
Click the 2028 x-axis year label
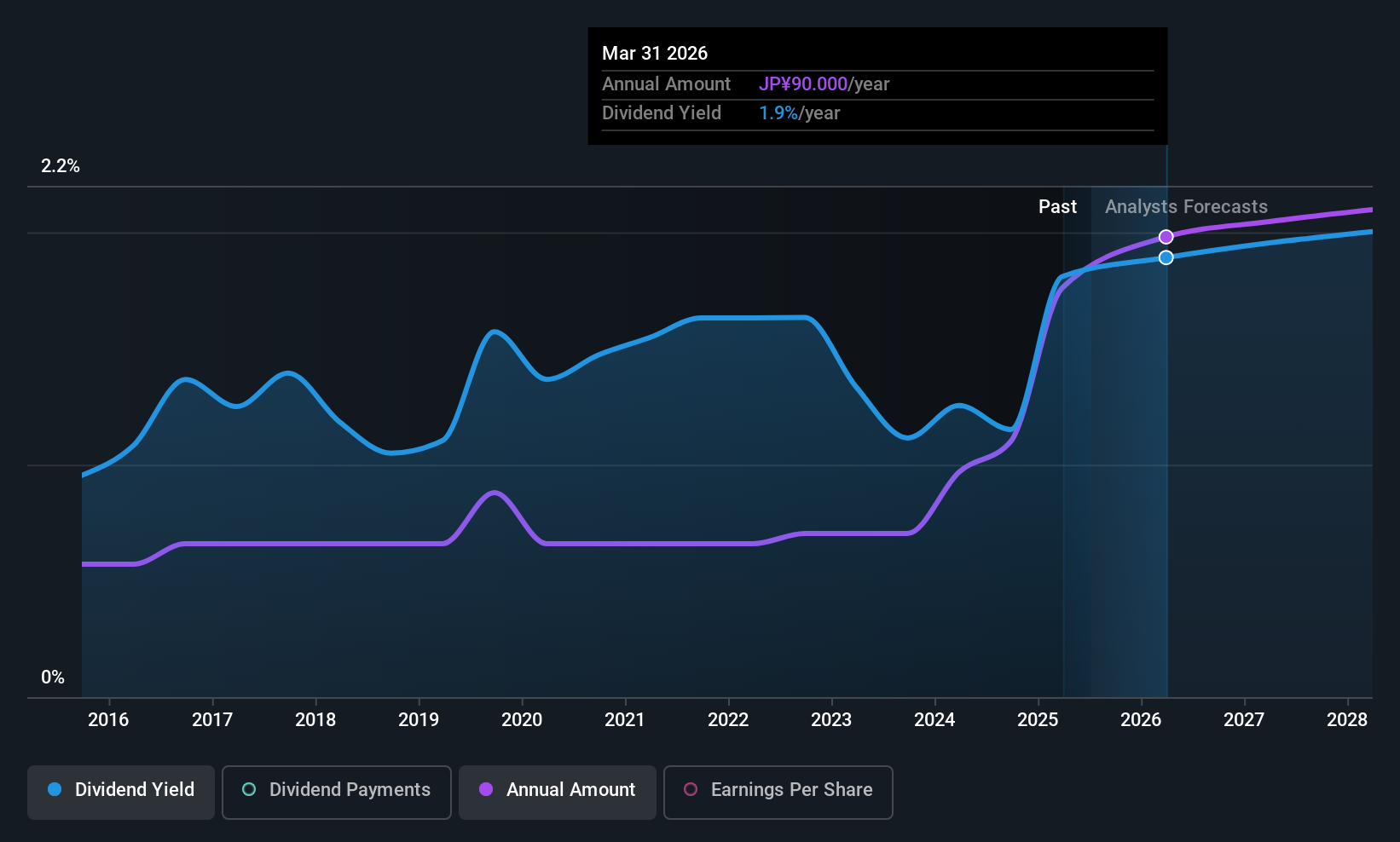[1347, 720]
